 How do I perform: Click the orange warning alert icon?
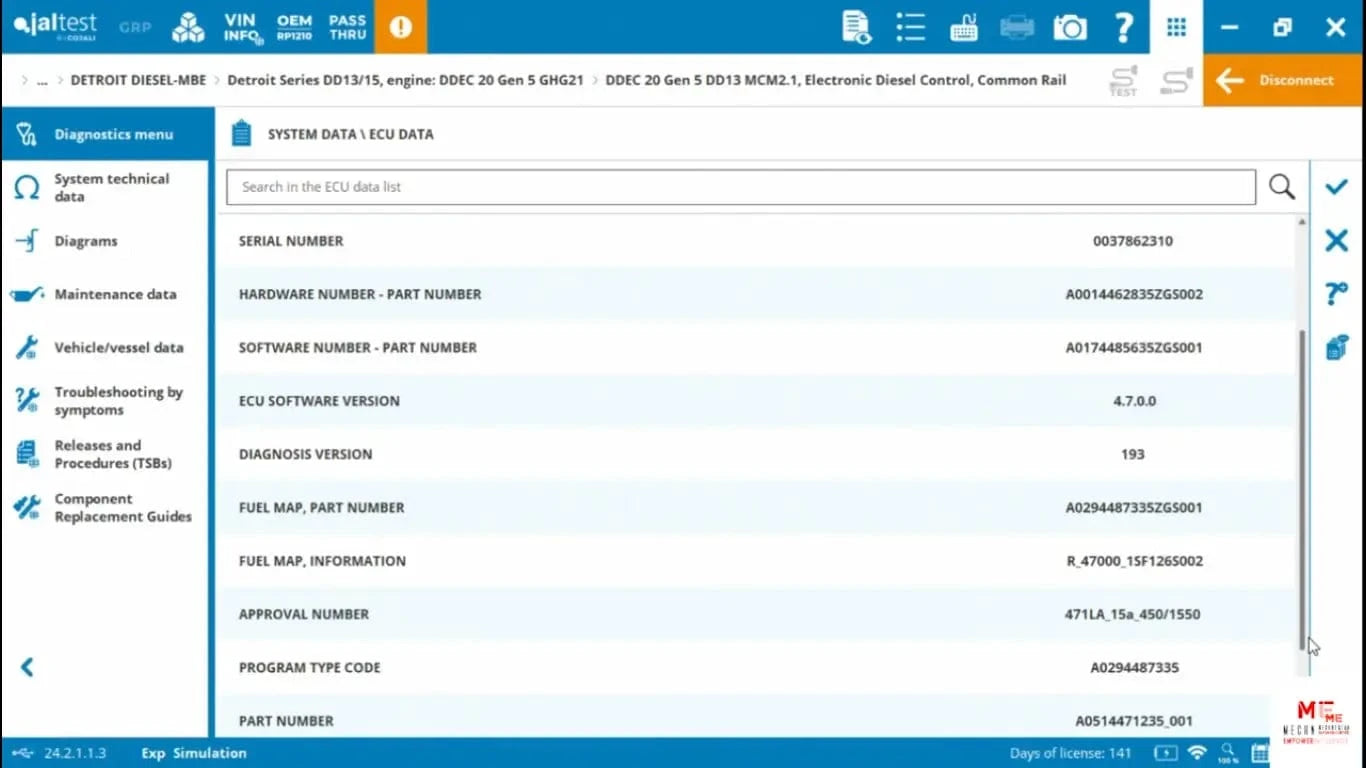[x=401, y=27]
